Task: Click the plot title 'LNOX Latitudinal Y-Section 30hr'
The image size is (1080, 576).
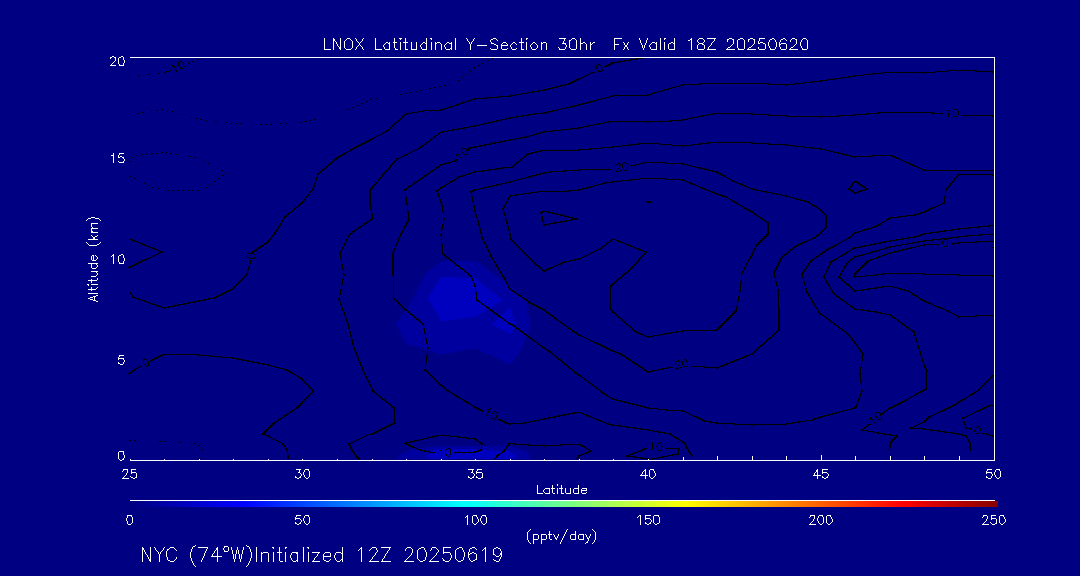Action: coord(461,45)
